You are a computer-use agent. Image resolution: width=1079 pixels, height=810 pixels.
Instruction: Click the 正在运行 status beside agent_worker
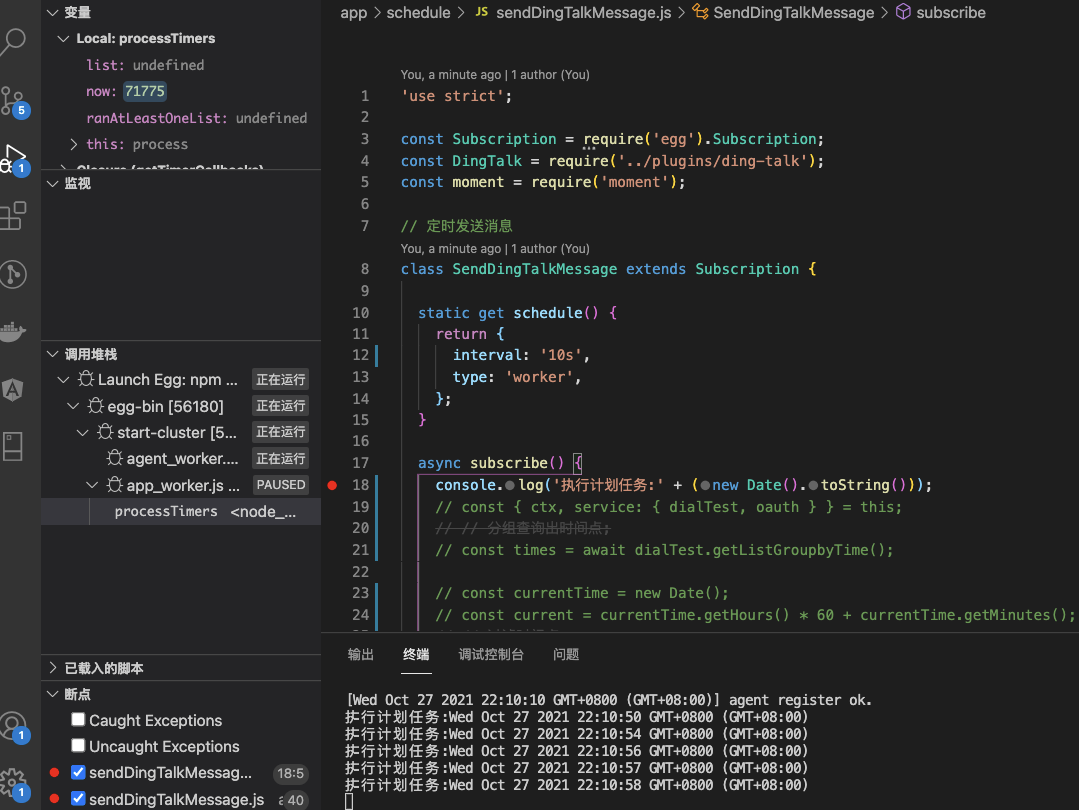[x=280, y=458]
